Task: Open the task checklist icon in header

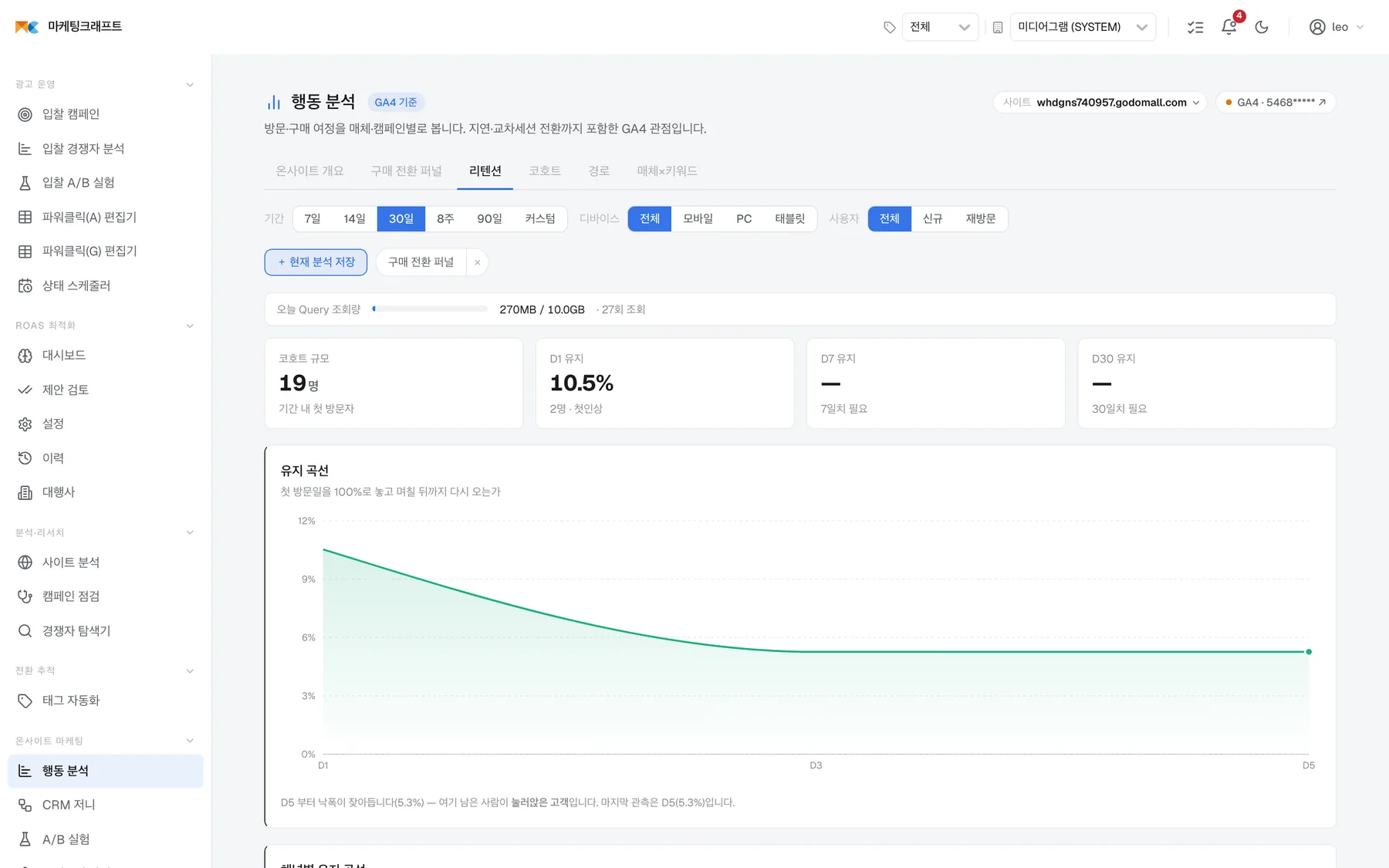Action: 1195,27
